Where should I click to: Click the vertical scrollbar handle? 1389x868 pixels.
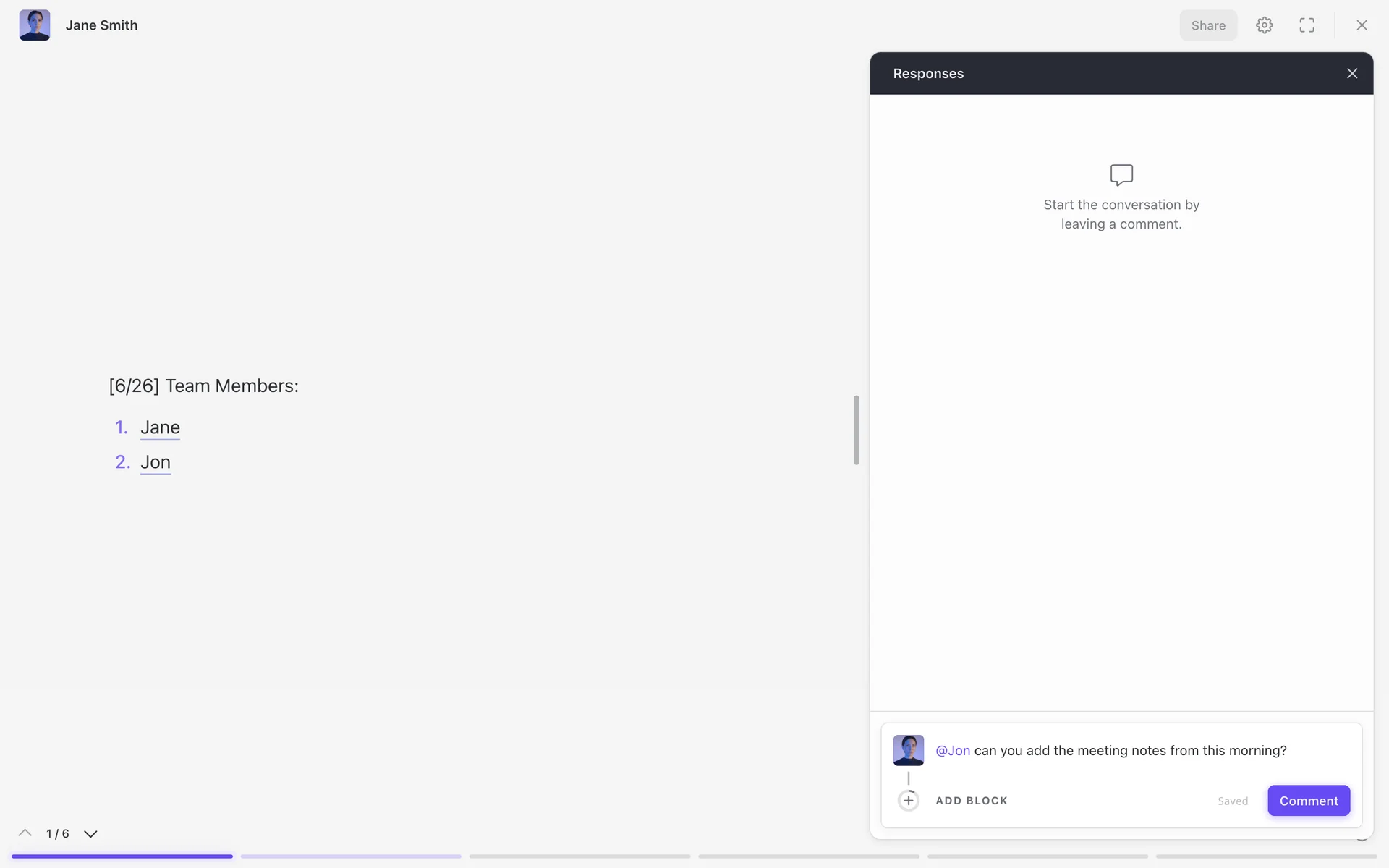(x=856, y=430)
